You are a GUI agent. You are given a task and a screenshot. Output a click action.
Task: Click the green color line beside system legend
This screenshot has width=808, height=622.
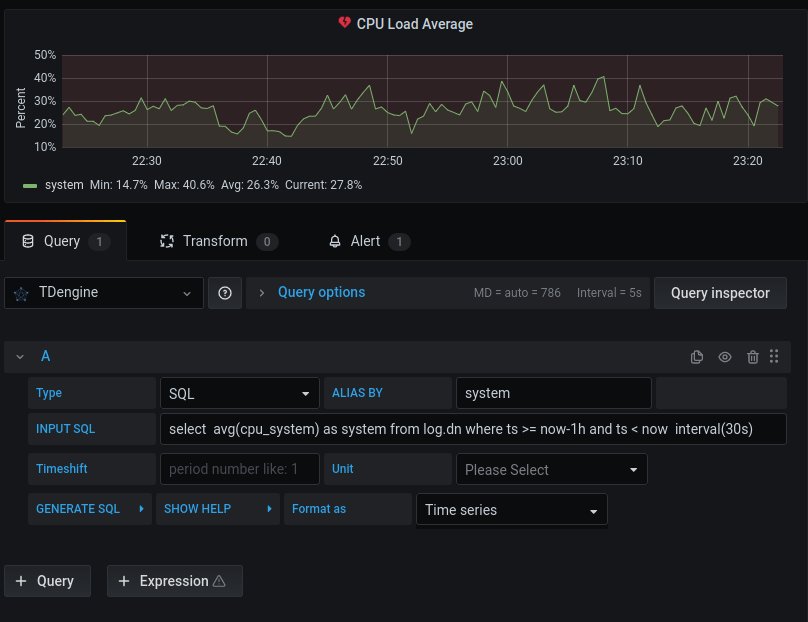(x=30, y=185)
